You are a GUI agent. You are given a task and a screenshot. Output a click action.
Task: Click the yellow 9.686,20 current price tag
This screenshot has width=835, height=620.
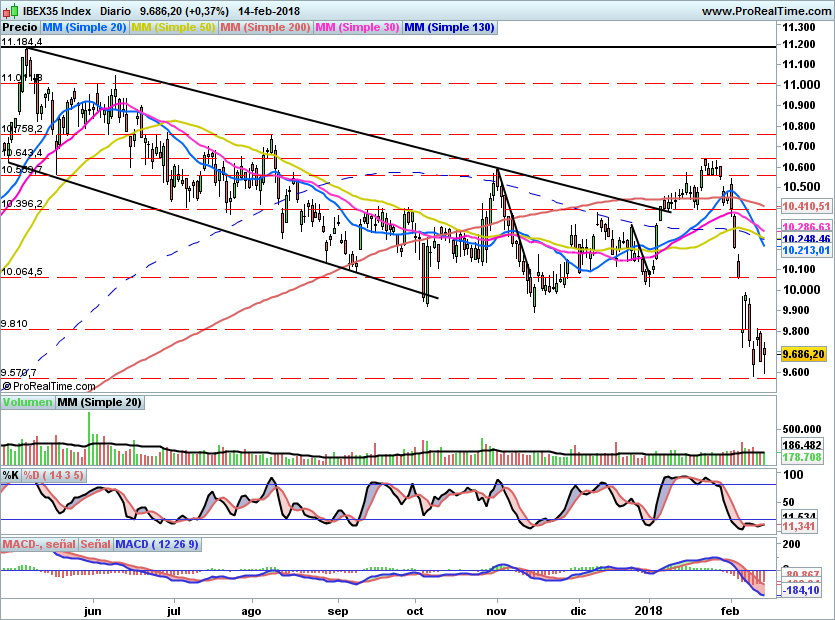(x=803, y=354)
